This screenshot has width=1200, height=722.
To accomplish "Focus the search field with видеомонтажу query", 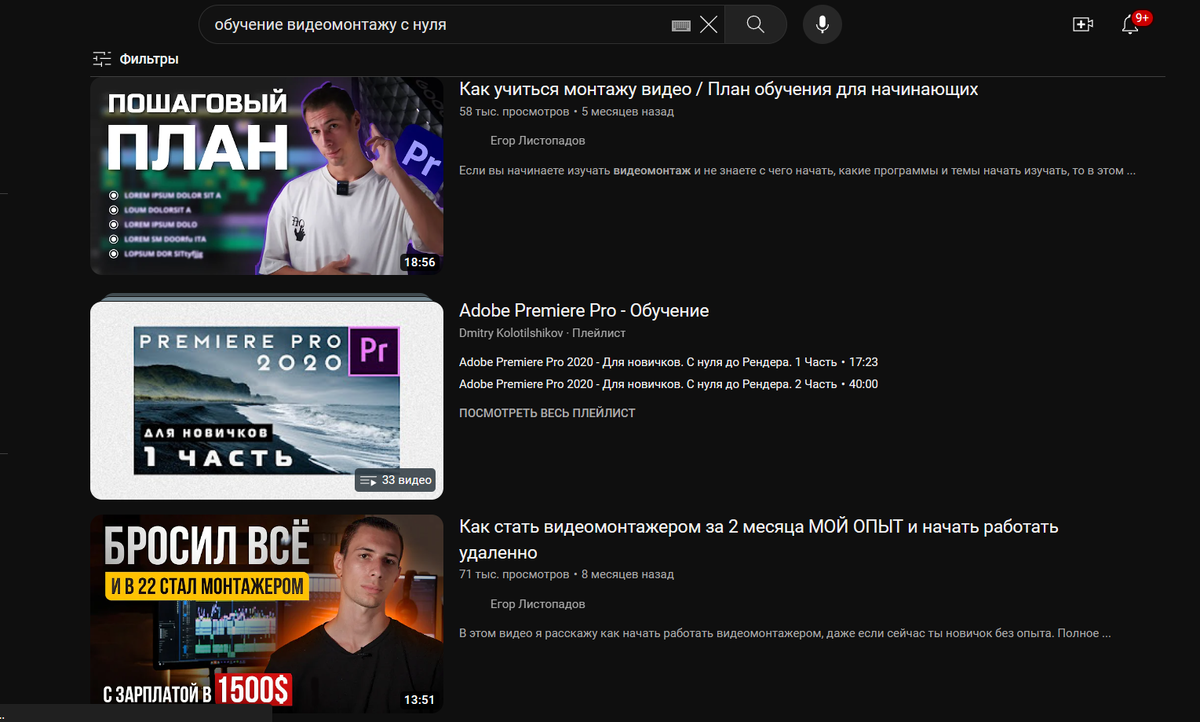I will point(437,24).
